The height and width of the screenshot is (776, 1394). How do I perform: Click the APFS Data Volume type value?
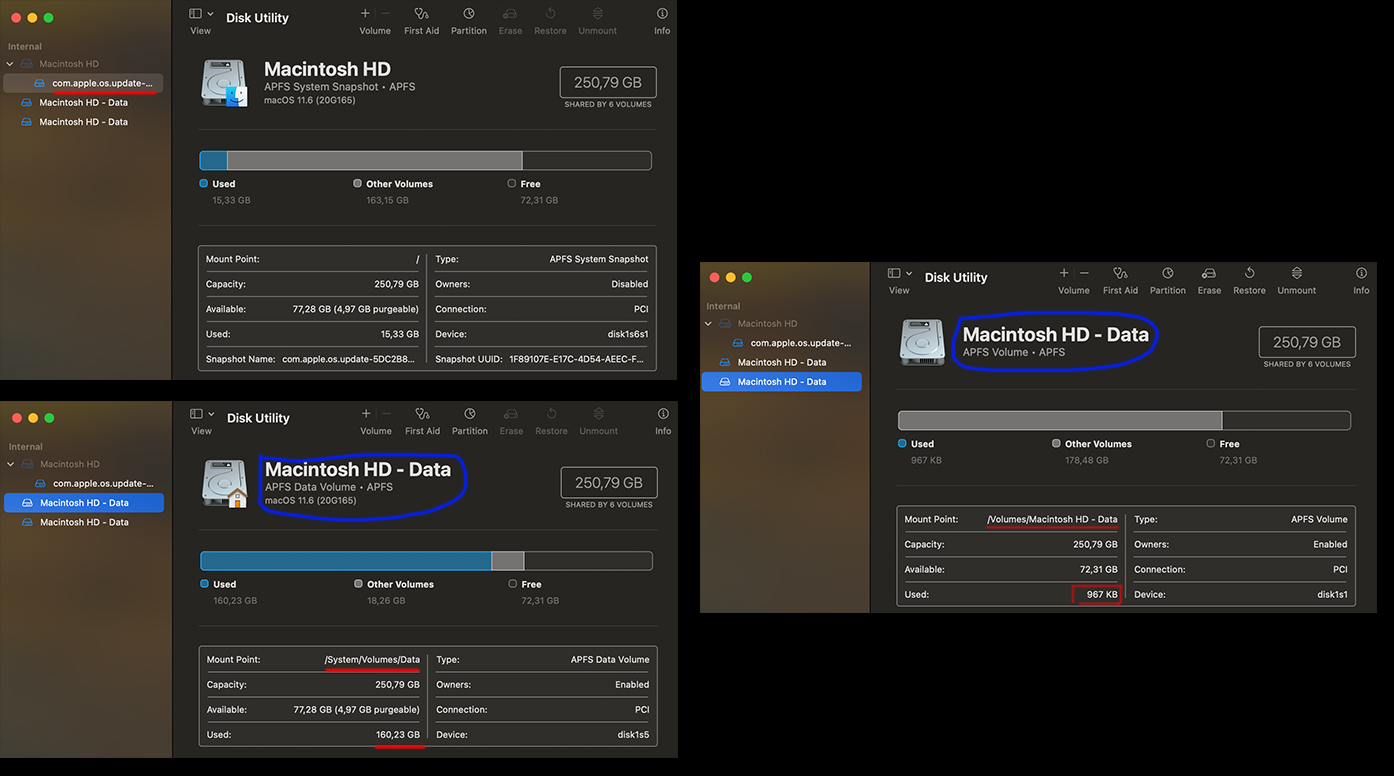click(610, 660)
